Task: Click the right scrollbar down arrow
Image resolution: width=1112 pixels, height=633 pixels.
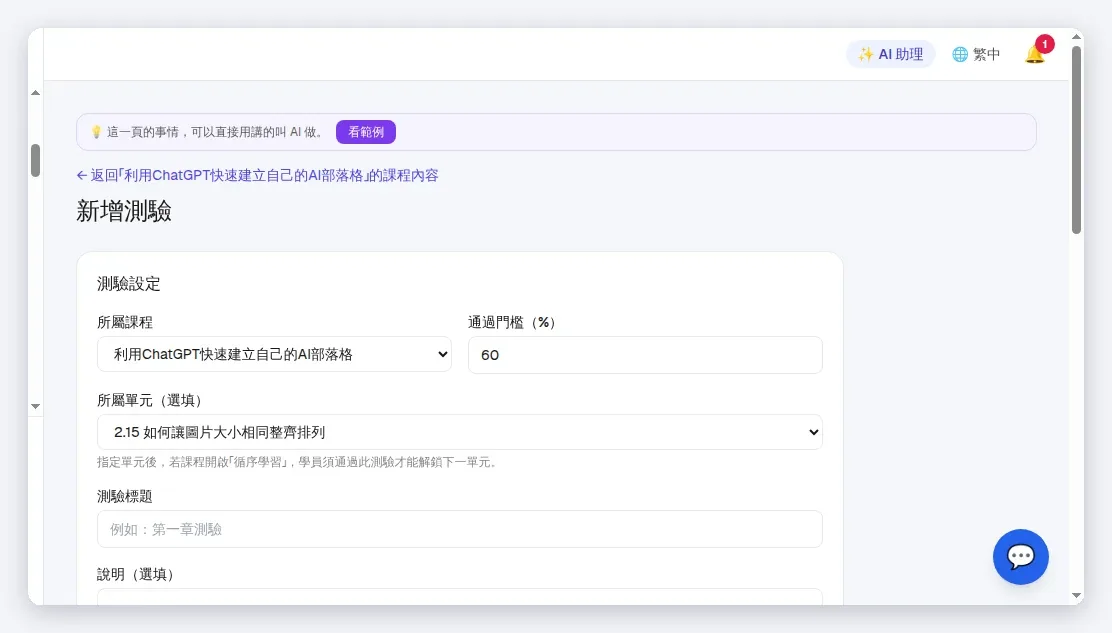Action: (1077, 596)
